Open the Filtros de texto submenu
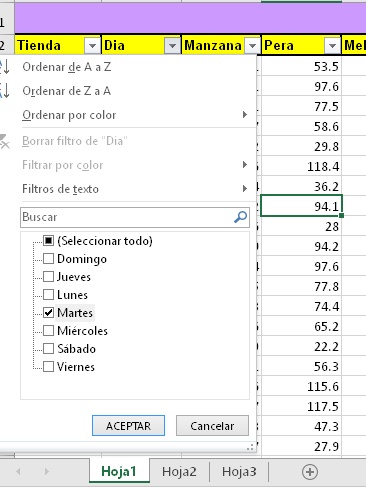Screen dimensions: 366x487 point(135,189)
